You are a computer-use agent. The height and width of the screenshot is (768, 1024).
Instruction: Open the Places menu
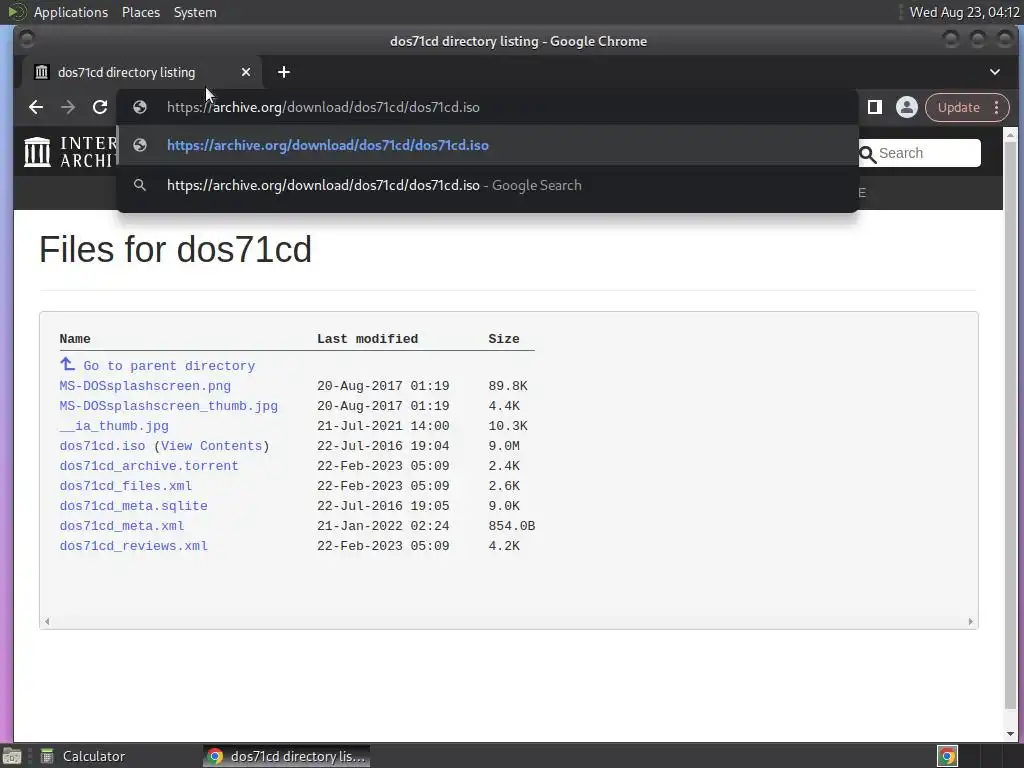click(x=141, y=12)
